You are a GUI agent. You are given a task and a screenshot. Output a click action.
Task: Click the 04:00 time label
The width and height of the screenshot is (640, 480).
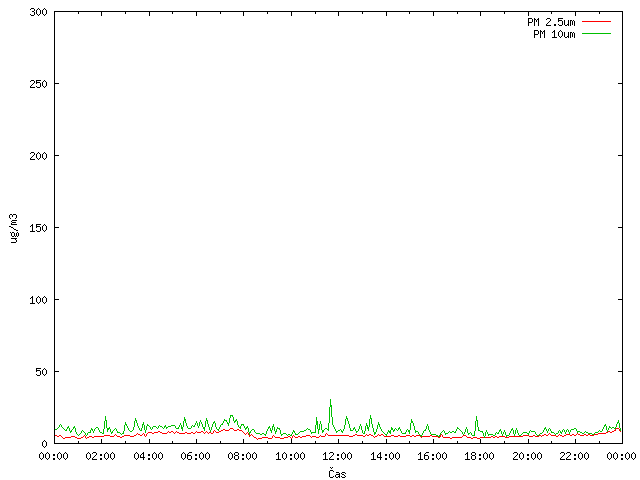pyautogui.click(x=148, y=456)
